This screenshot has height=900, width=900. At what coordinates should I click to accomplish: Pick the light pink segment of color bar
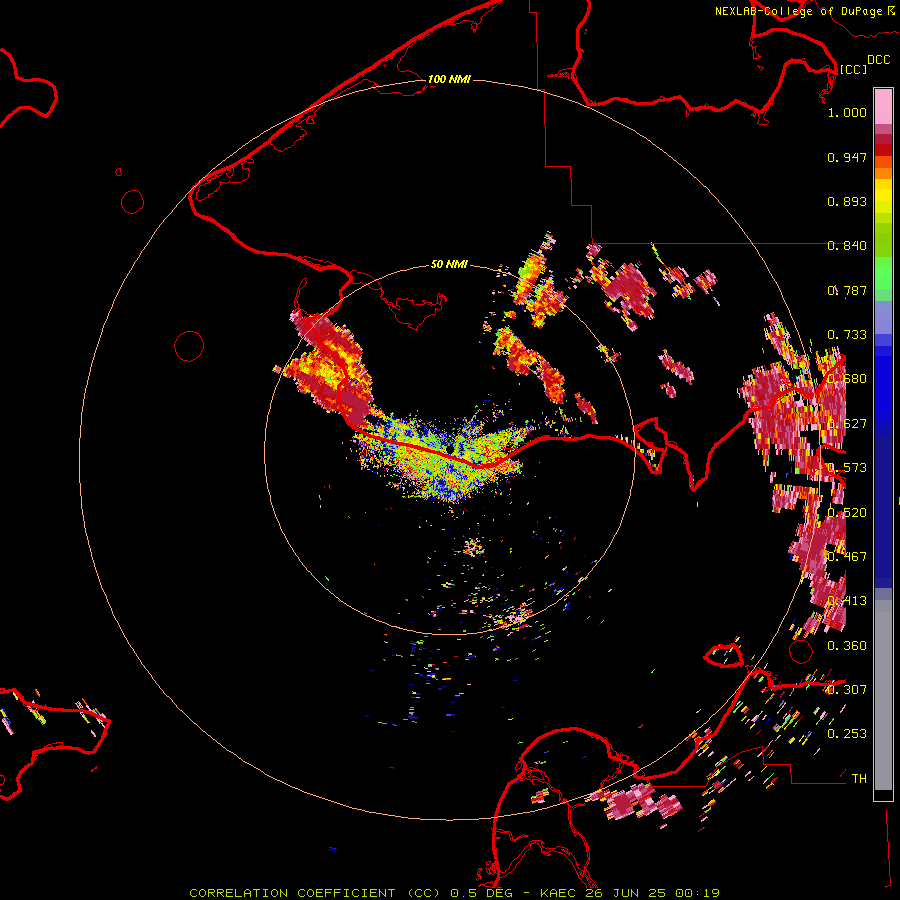883,107
